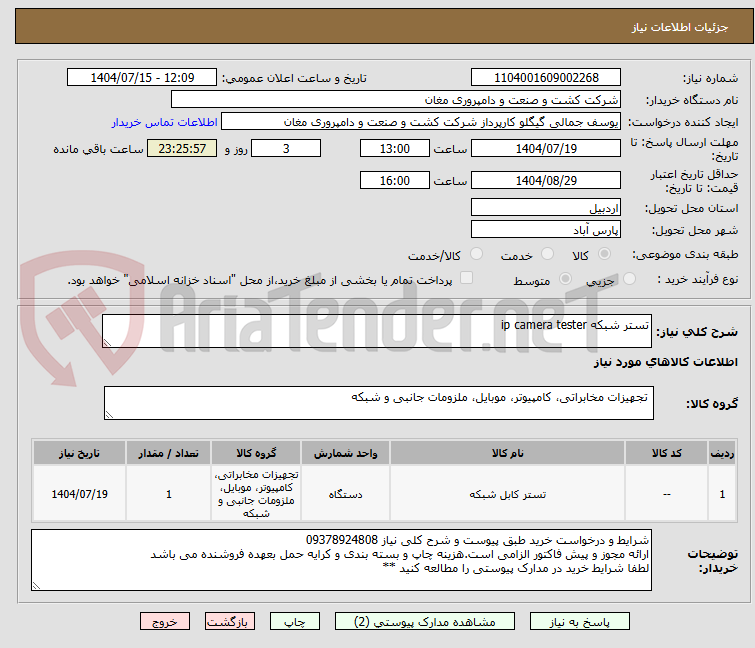Viewport: 755px width, 648px height.
Task: Click the نام کالا column header
Action: pyautogui.click(x=508, y=453)
